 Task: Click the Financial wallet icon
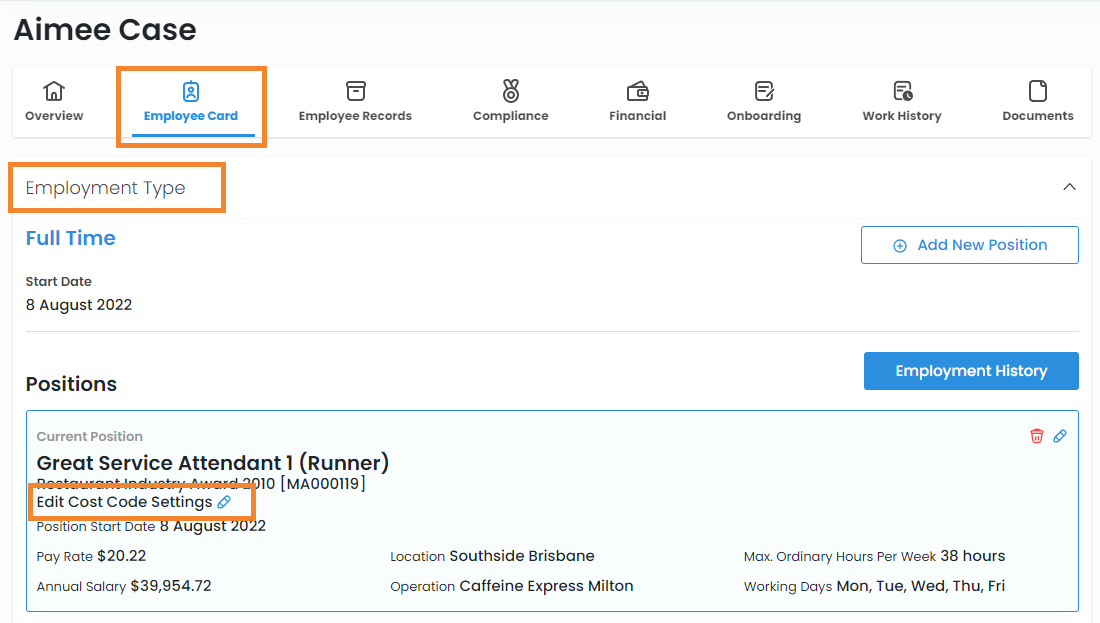(x=638, y=91)
